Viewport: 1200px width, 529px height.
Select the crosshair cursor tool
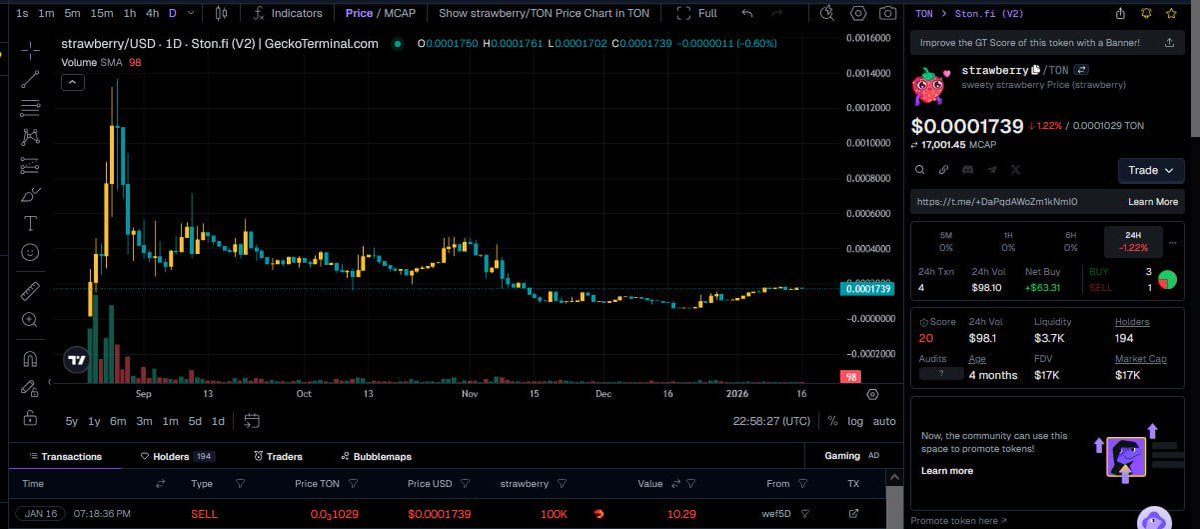[30, 49]
